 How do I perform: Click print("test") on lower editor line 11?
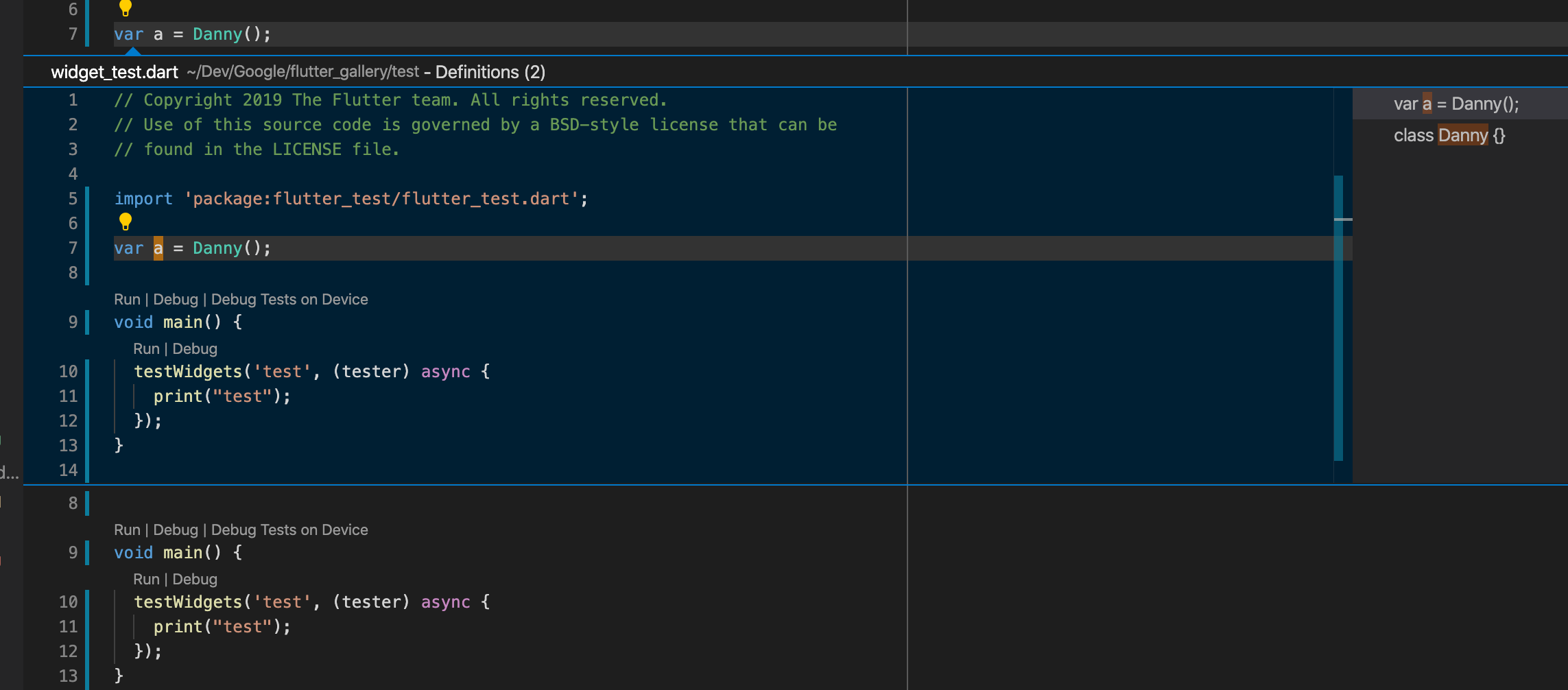tap(222, 627)
